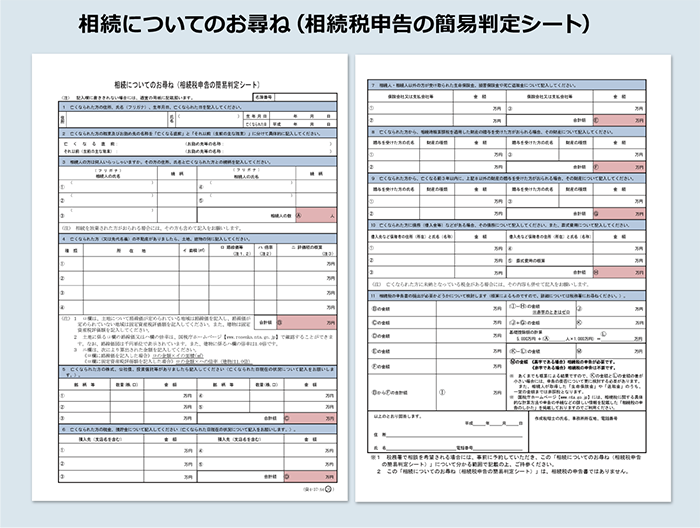Click the 作成税理士の氏名 box
The image size is (700, 528).
587,432
